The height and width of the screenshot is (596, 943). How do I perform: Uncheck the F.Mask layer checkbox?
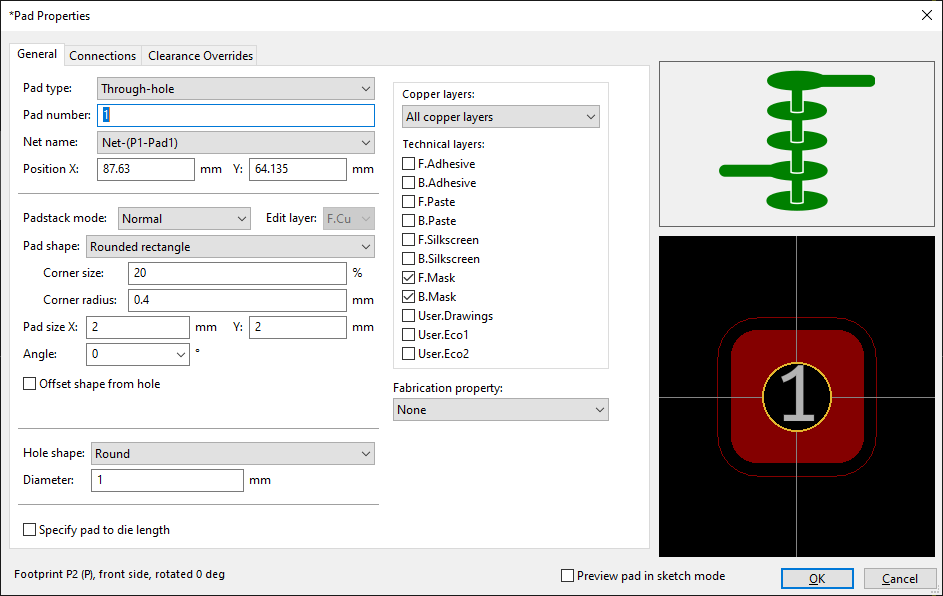pos(408,278)
